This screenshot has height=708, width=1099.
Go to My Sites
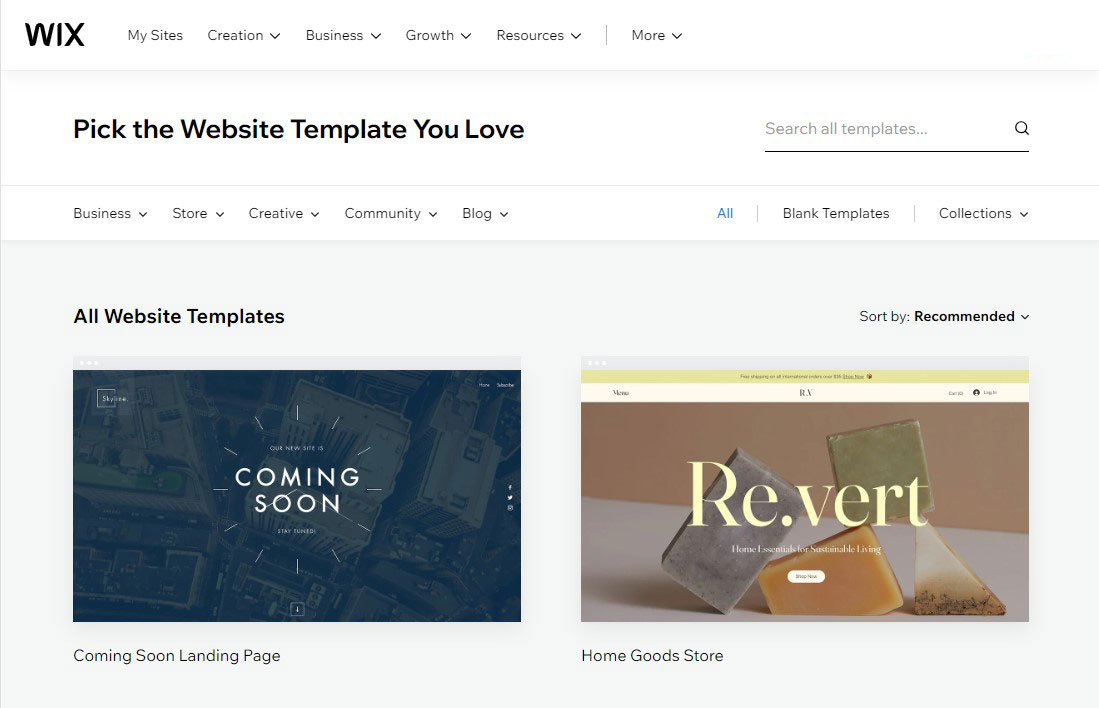click(x=155, y=35)
